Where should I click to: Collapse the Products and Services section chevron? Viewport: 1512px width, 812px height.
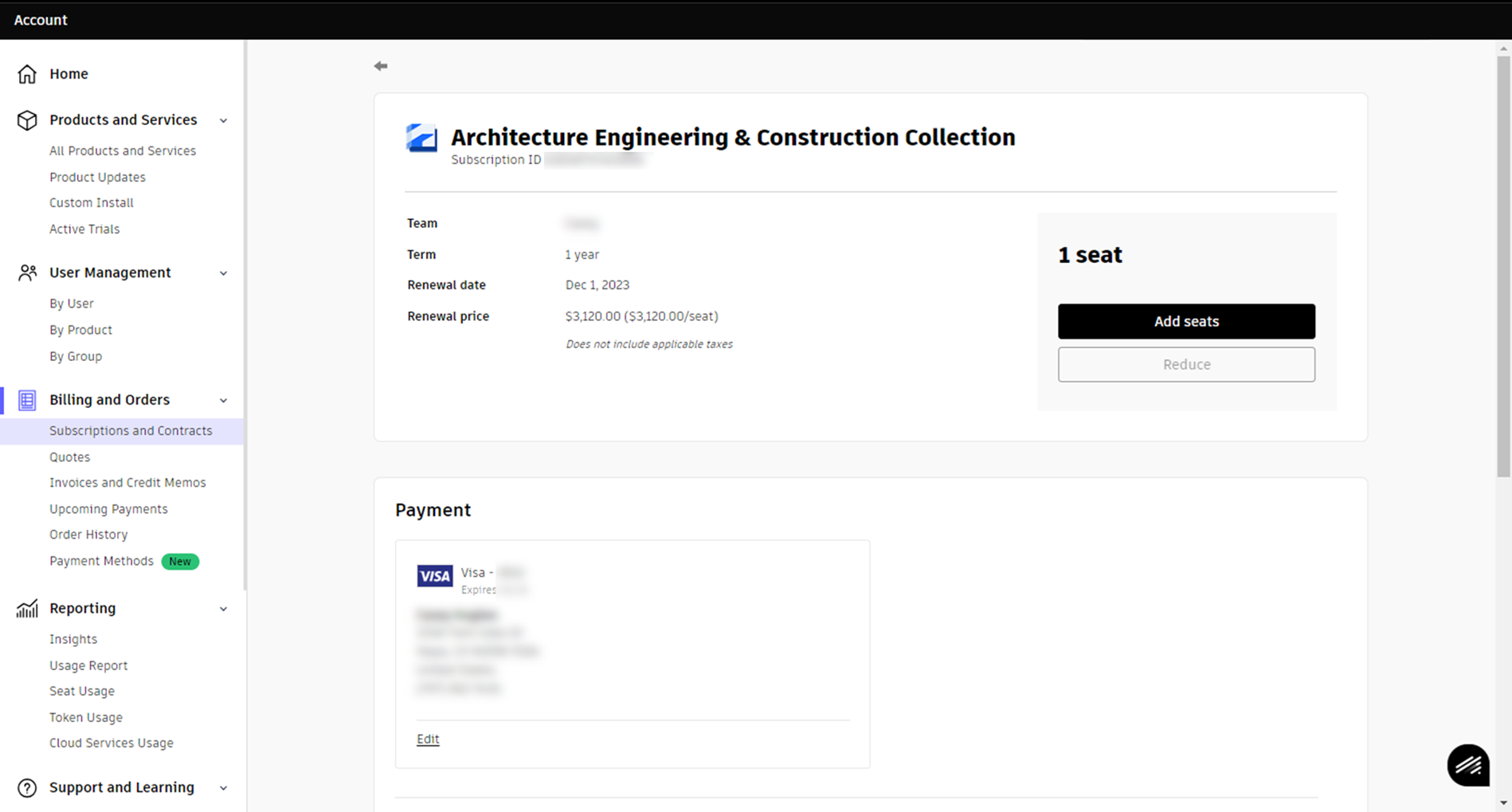tap(224, 120)
